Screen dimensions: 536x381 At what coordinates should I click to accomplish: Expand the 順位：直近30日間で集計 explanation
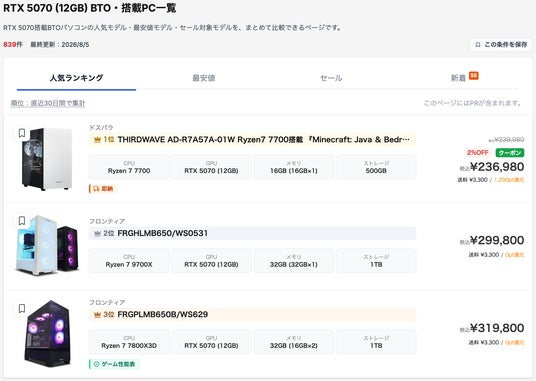pyautogui.click(x=48, y=103)
